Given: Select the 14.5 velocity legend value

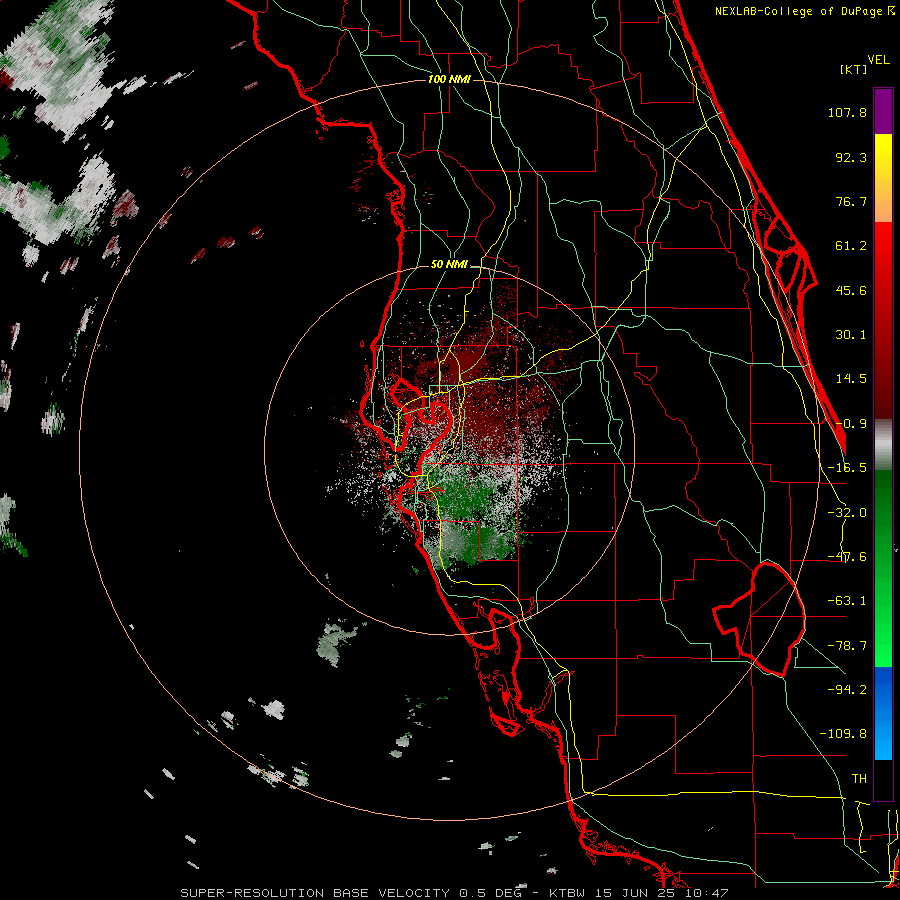Looking at the screenshot, I should (851, 379).
